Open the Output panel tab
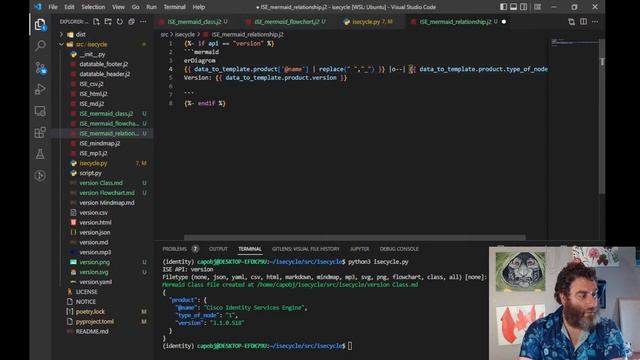This screenshot has height=360, width=640. (x=218, y=249)
